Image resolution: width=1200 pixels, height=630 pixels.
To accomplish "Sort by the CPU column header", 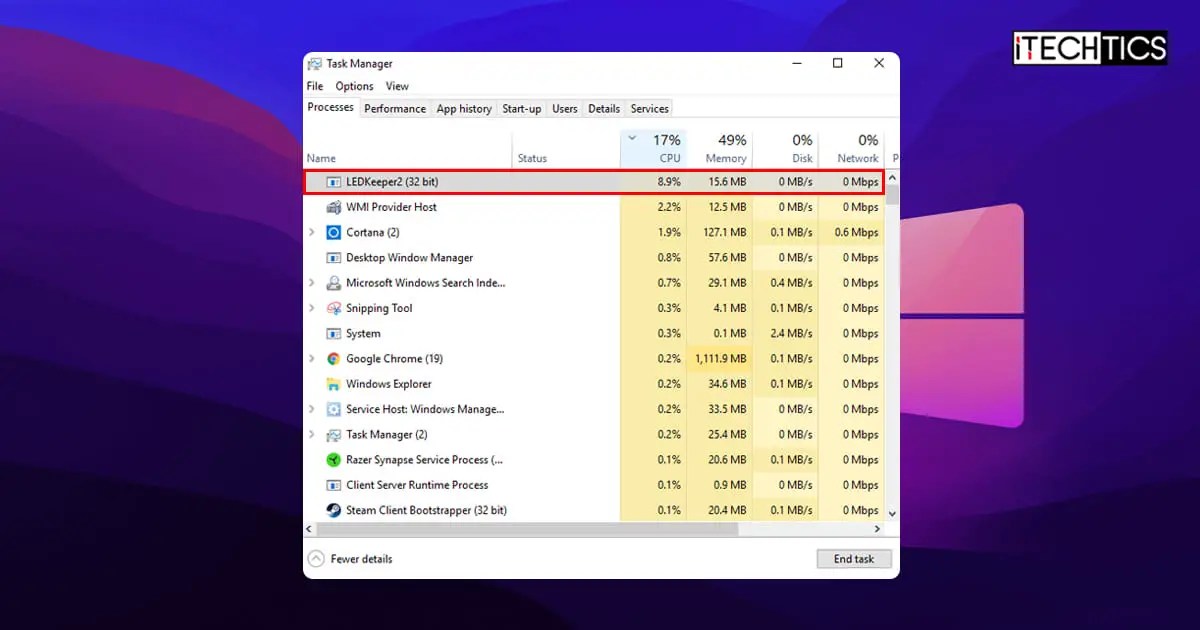I will click(x=653, y=149).
